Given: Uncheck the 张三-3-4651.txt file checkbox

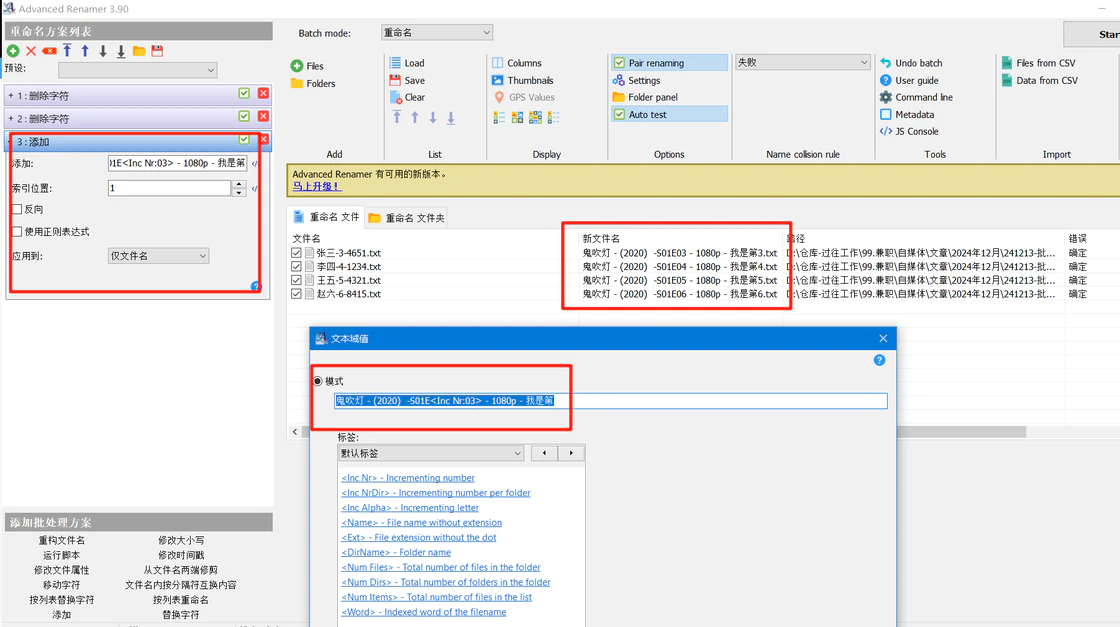Looking at the screenshot, I should [296, 253].
